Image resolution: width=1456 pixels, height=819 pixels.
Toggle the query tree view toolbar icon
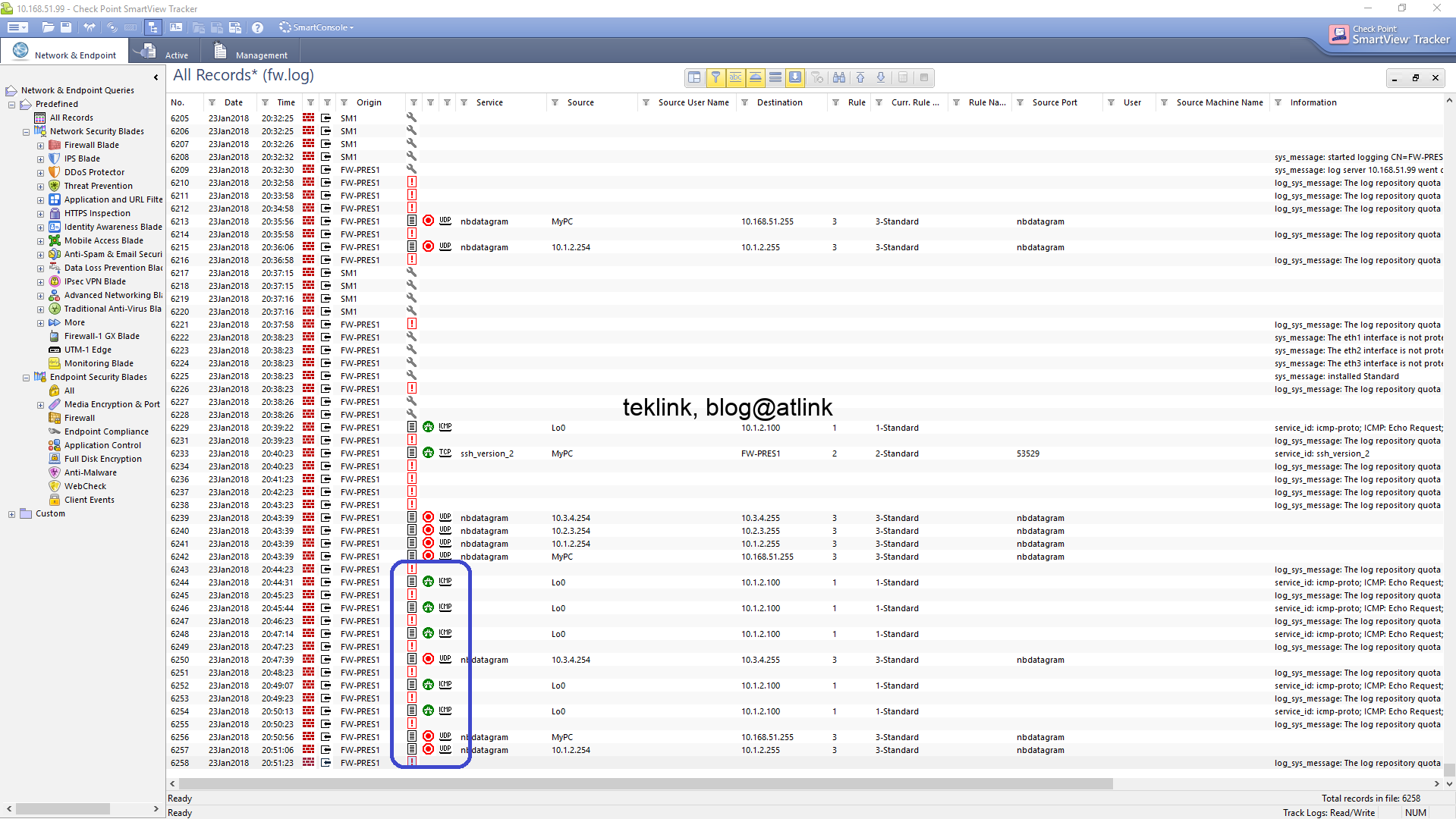(x=153, y=27)
